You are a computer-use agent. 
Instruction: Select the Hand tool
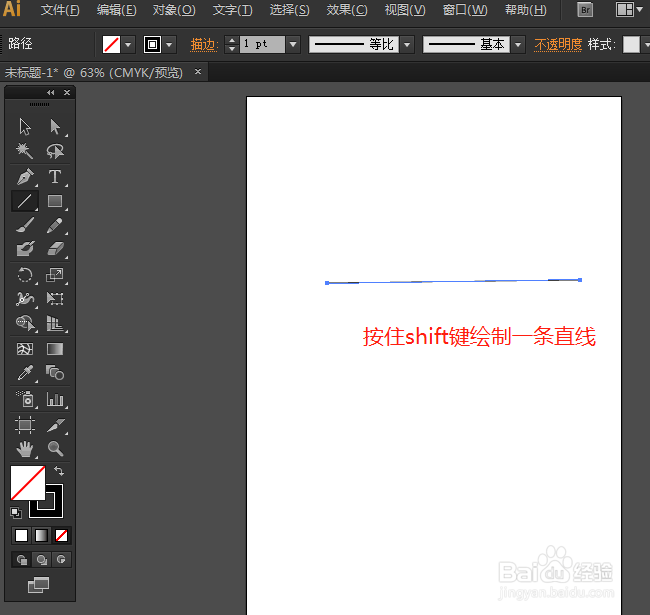(25, 449)
